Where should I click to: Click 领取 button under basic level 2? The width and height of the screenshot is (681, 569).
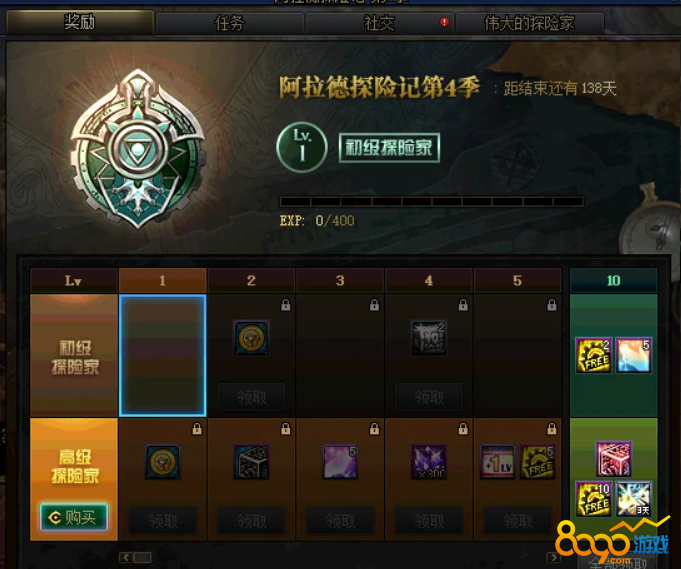(251, 397)
